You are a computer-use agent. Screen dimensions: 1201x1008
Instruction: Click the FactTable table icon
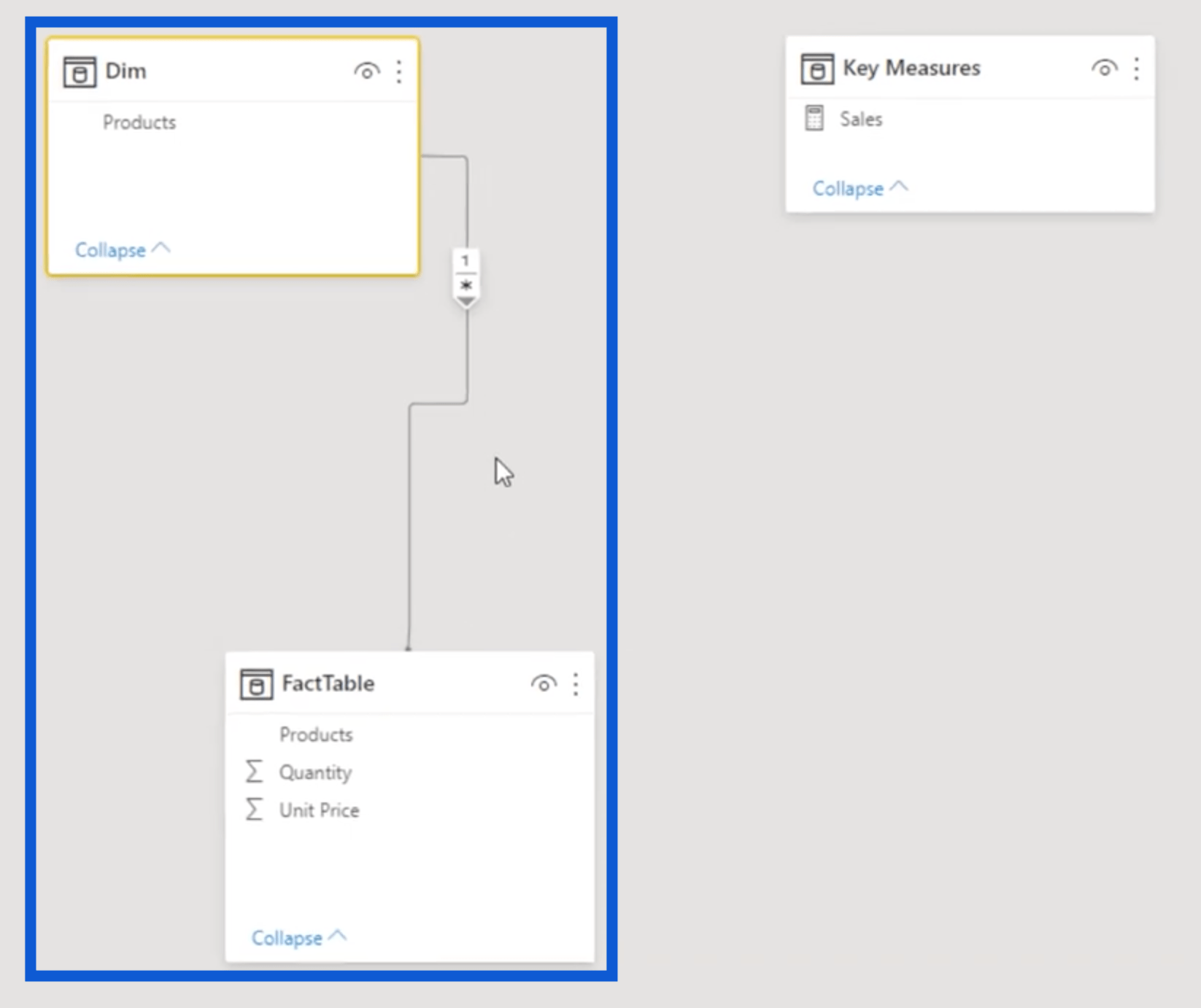click(256, 684)
